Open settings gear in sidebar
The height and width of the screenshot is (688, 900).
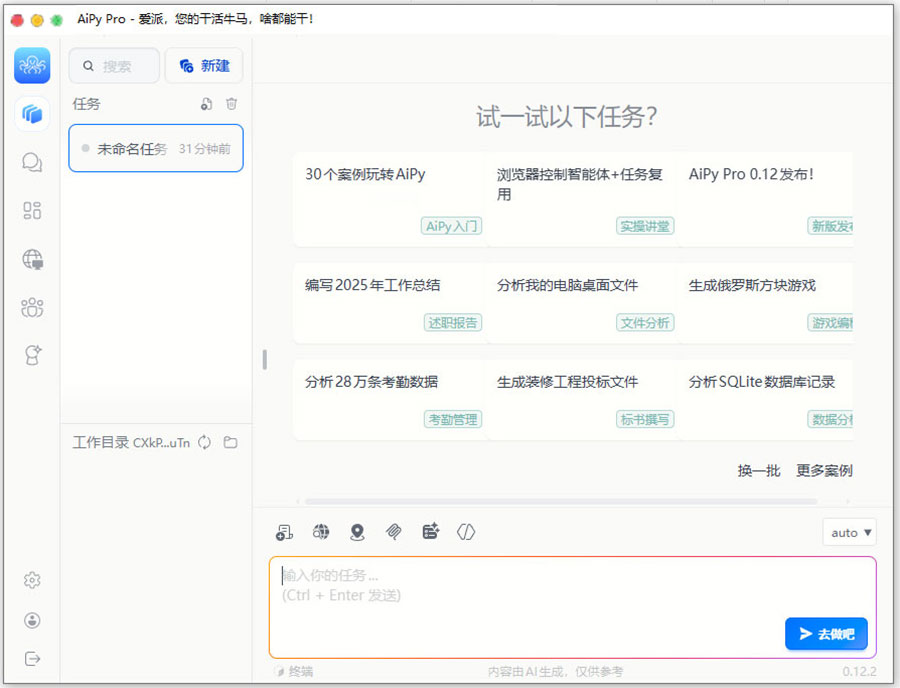click(32, 580)
